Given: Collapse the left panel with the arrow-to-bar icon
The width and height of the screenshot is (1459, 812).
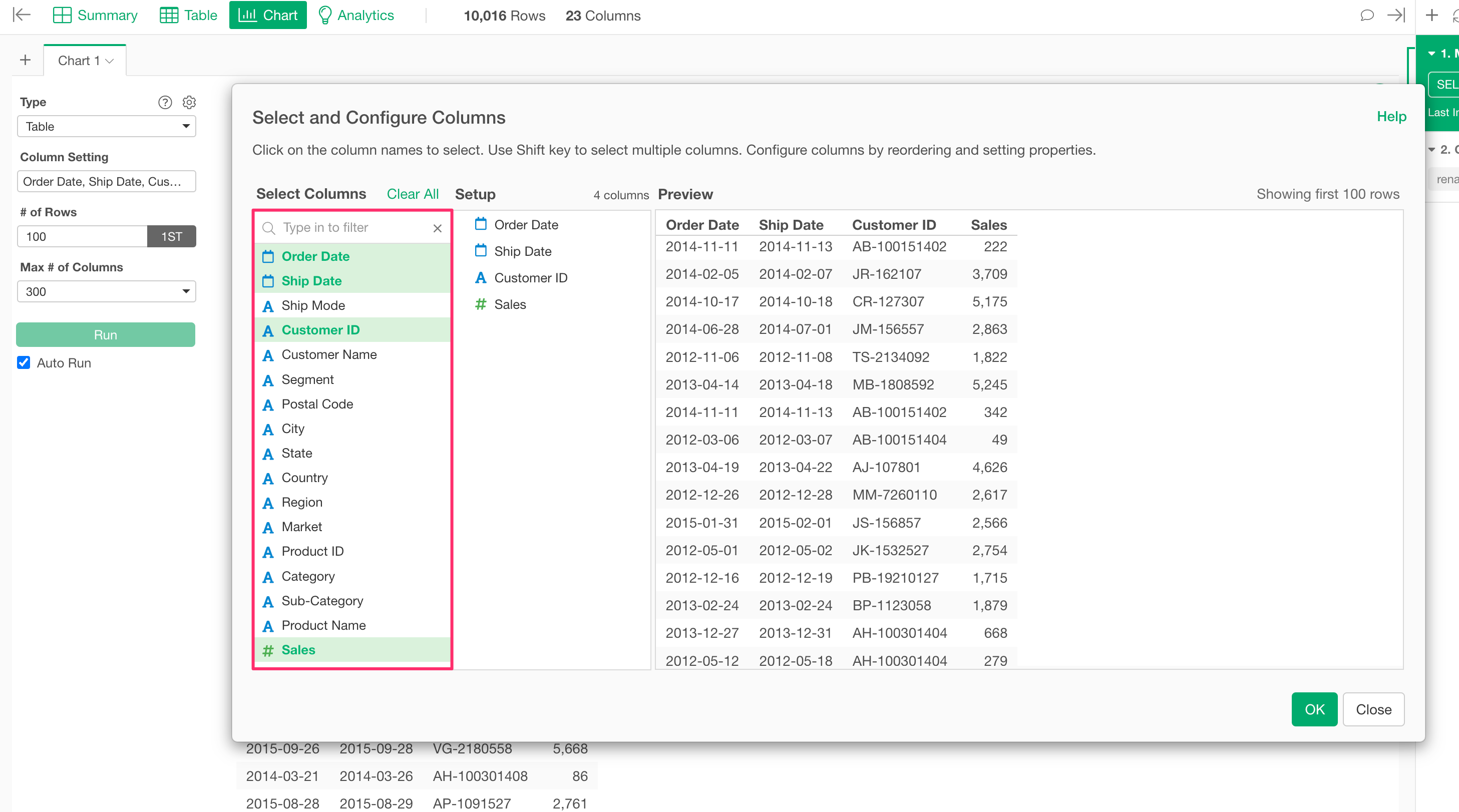Looking at the screenshot, I should (21, 15).
